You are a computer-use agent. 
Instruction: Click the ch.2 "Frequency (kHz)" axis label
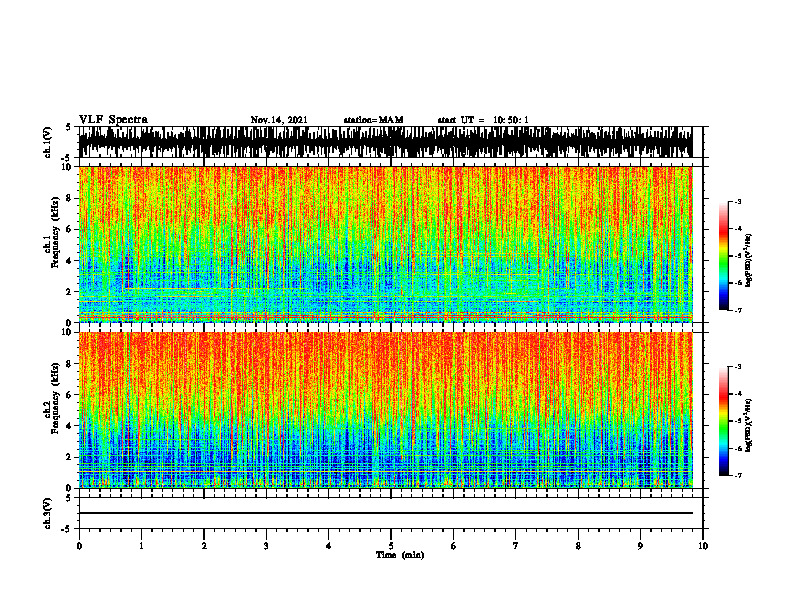tap(55, 398)
